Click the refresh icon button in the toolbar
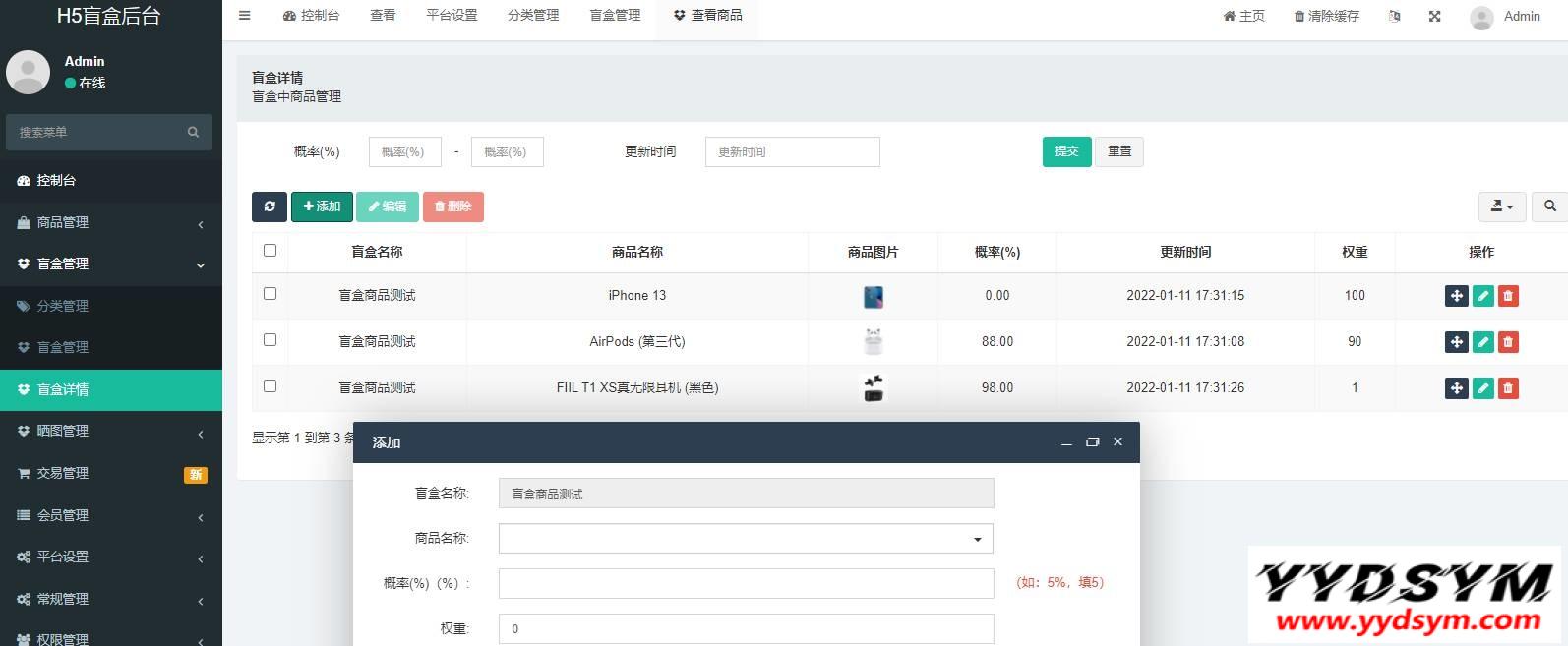 pos(269,206)
